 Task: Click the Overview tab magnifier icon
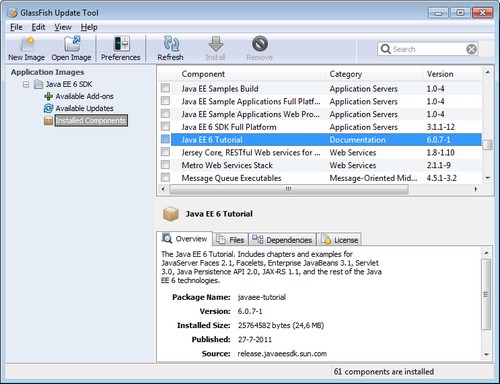coord(167,238)
